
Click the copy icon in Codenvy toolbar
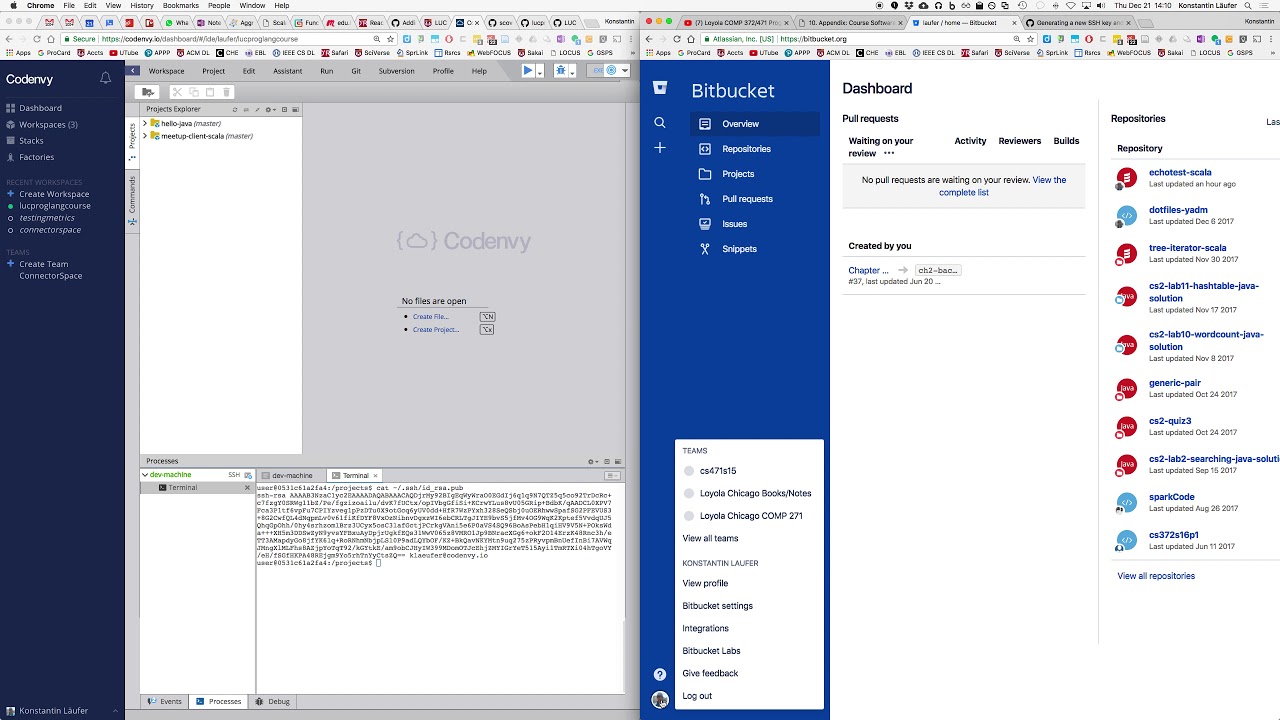pos(193,92)
